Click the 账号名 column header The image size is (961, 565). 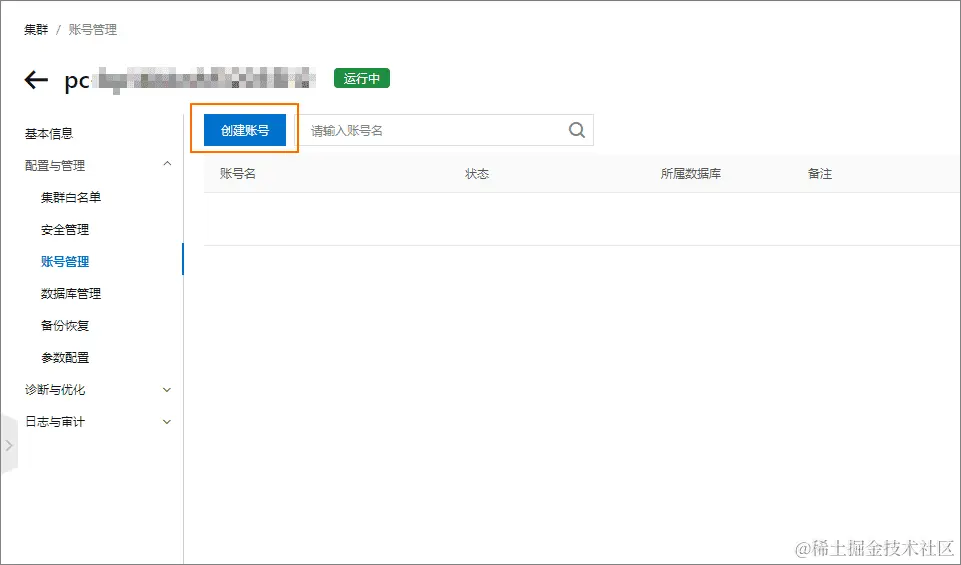click(x=238, y=174)
